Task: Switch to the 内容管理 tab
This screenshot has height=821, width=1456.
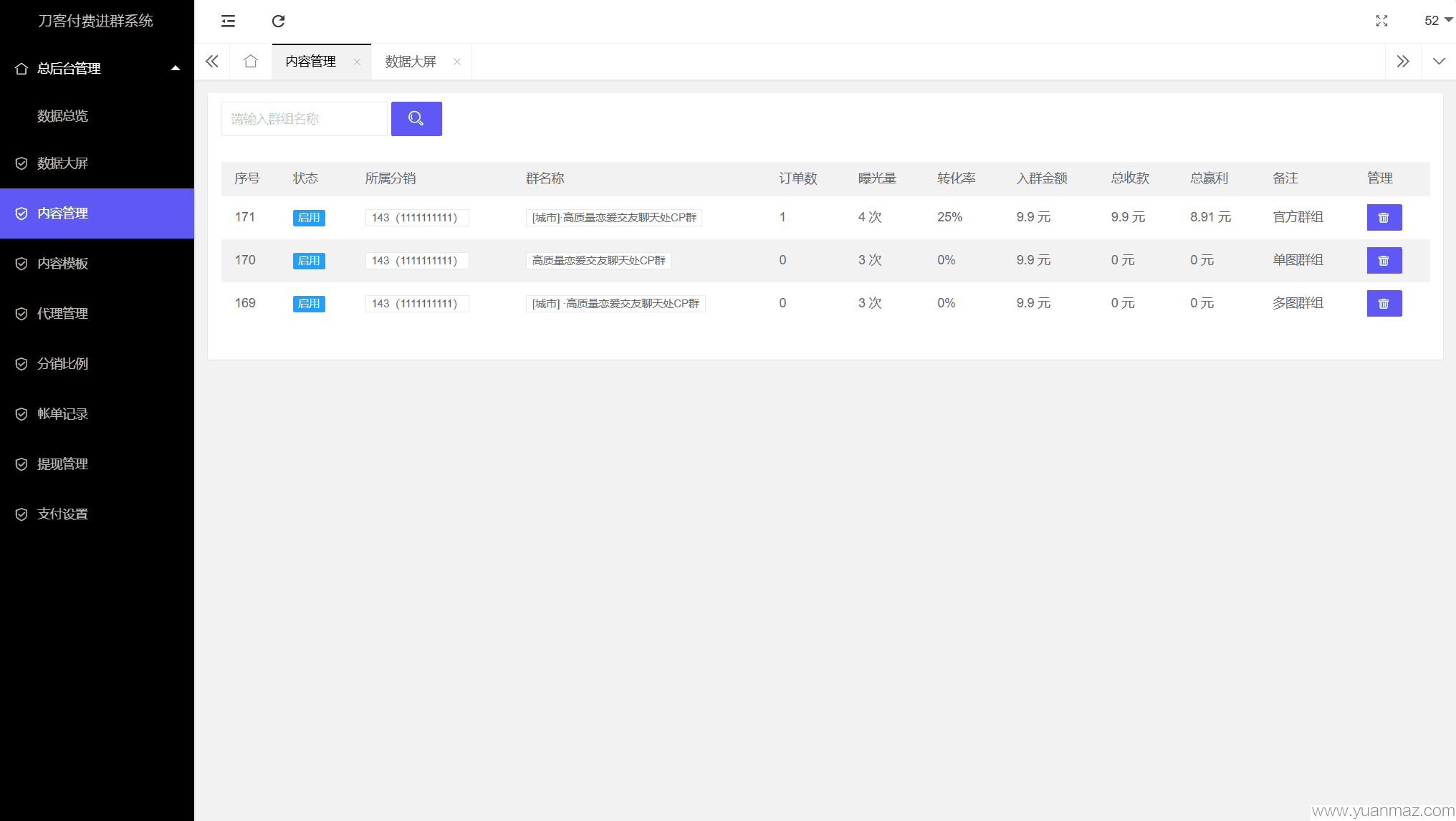Action: 311,62
